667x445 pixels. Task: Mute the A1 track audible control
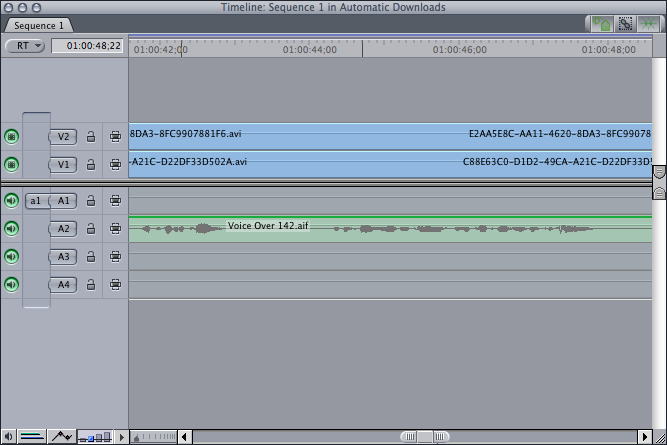[11, 201]
